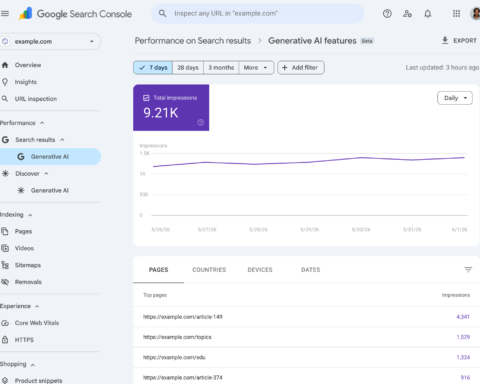
Task: Click the search magnifier icon in URL bar
Action: [162, 13]
